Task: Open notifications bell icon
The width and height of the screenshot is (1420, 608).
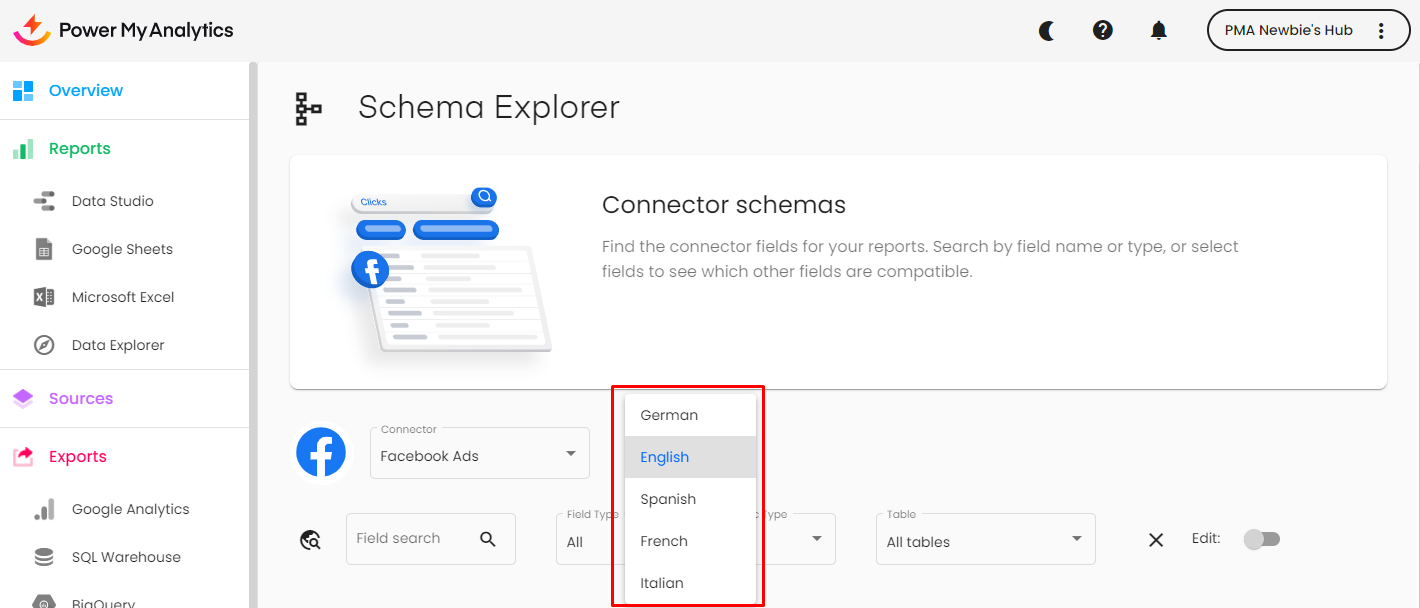Action: tap(1159, 31)
